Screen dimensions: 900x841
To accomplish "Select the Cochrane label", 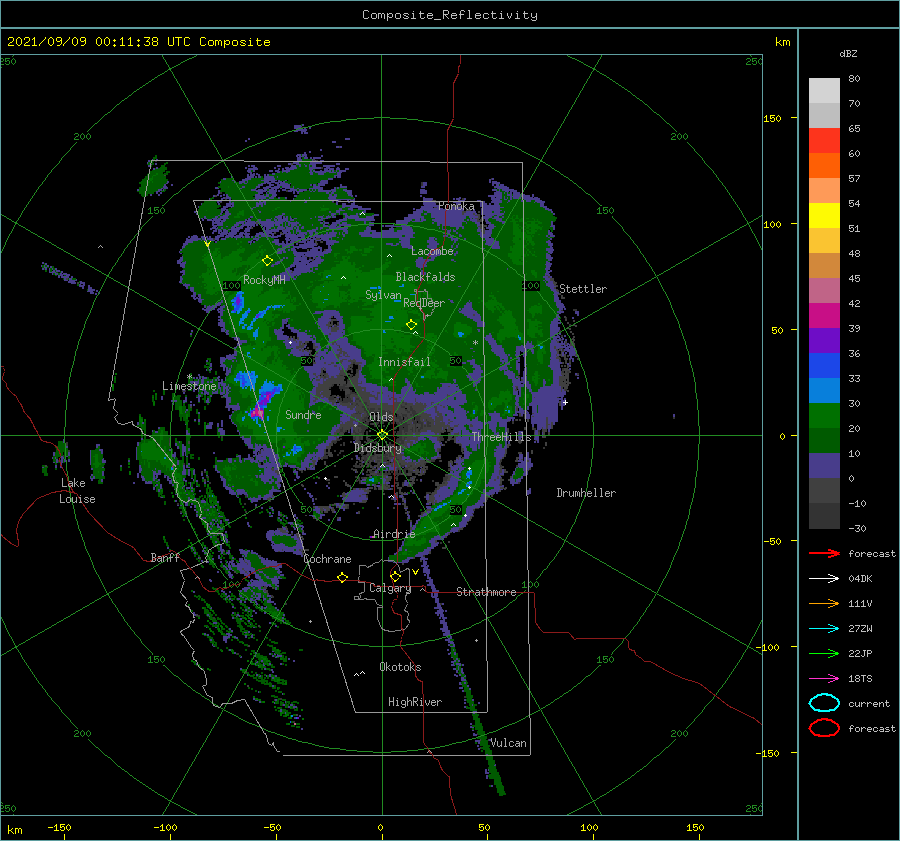I will 327,559.
